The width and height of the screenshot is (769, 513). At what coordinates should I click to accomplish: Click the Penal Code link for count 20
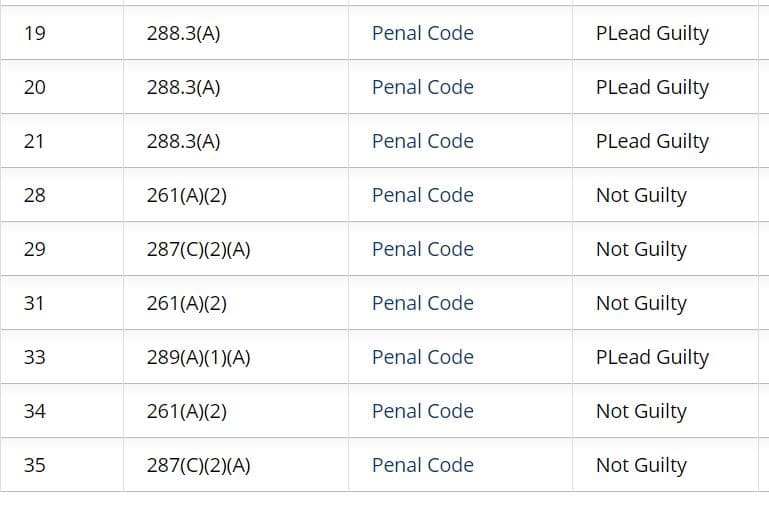[422, 87]
